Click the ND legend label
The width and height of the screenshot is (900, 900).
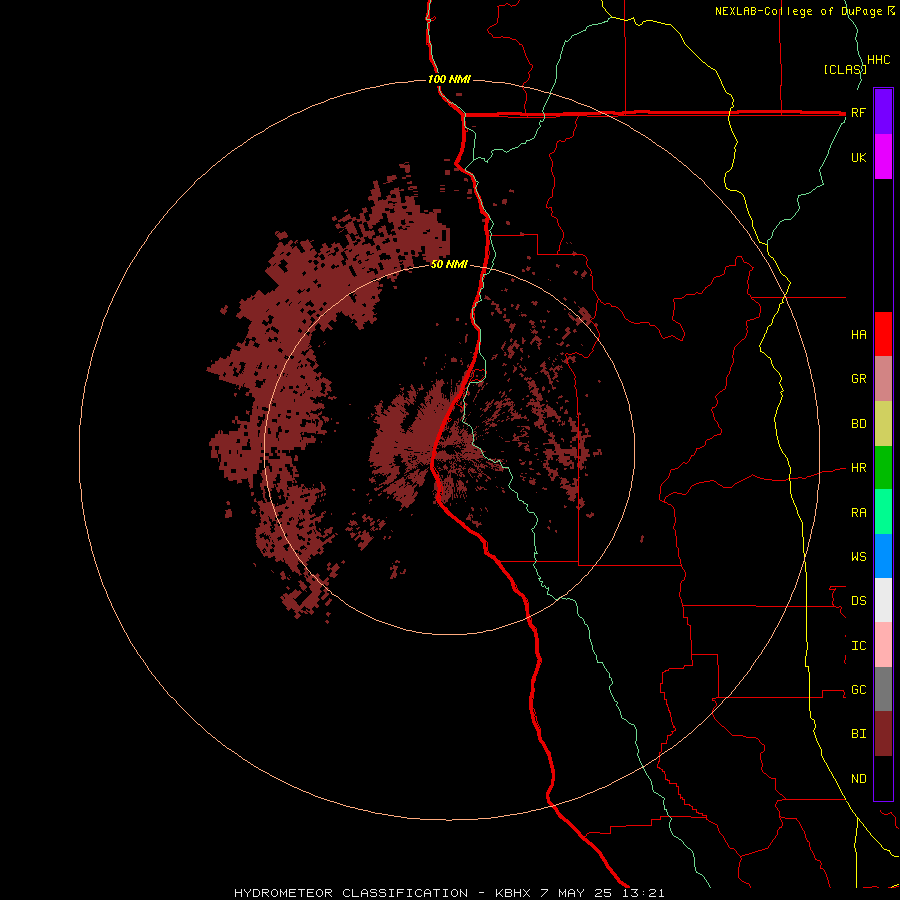(858, 778)
